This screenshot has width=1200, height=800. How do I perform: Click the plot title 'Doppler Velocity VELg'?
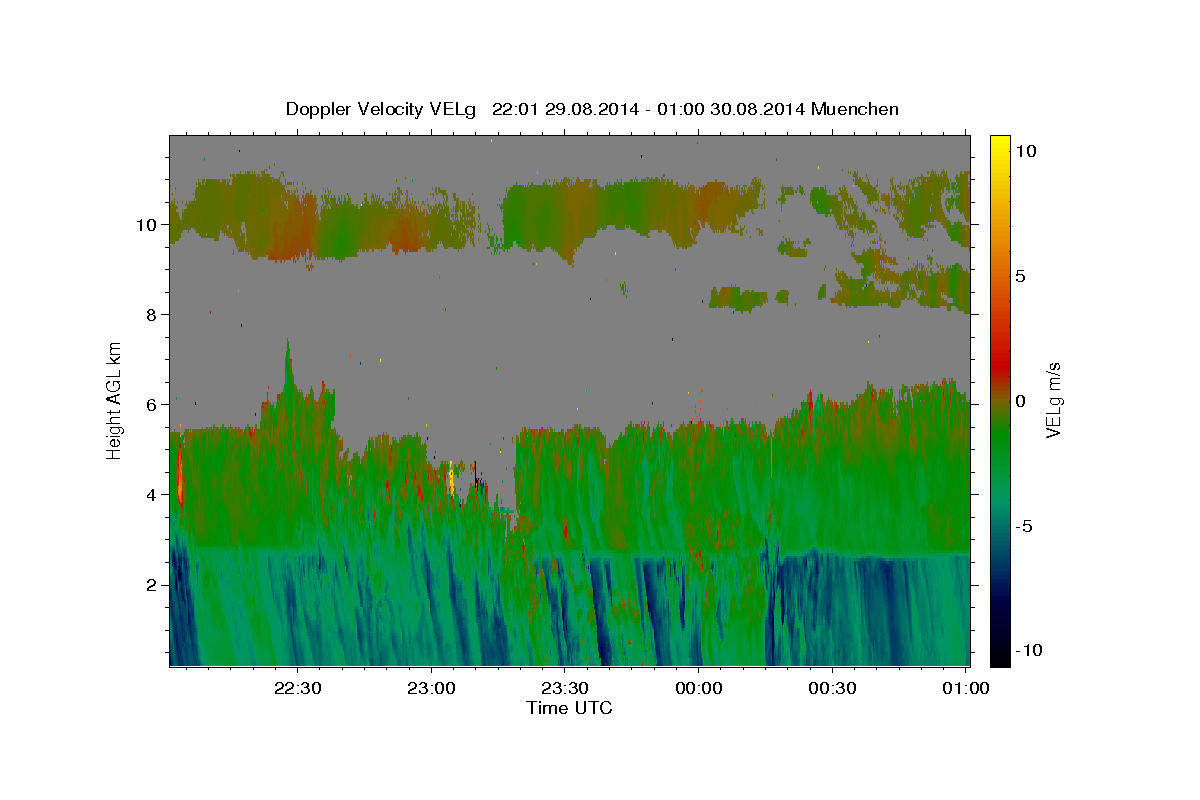click(382, 109)
